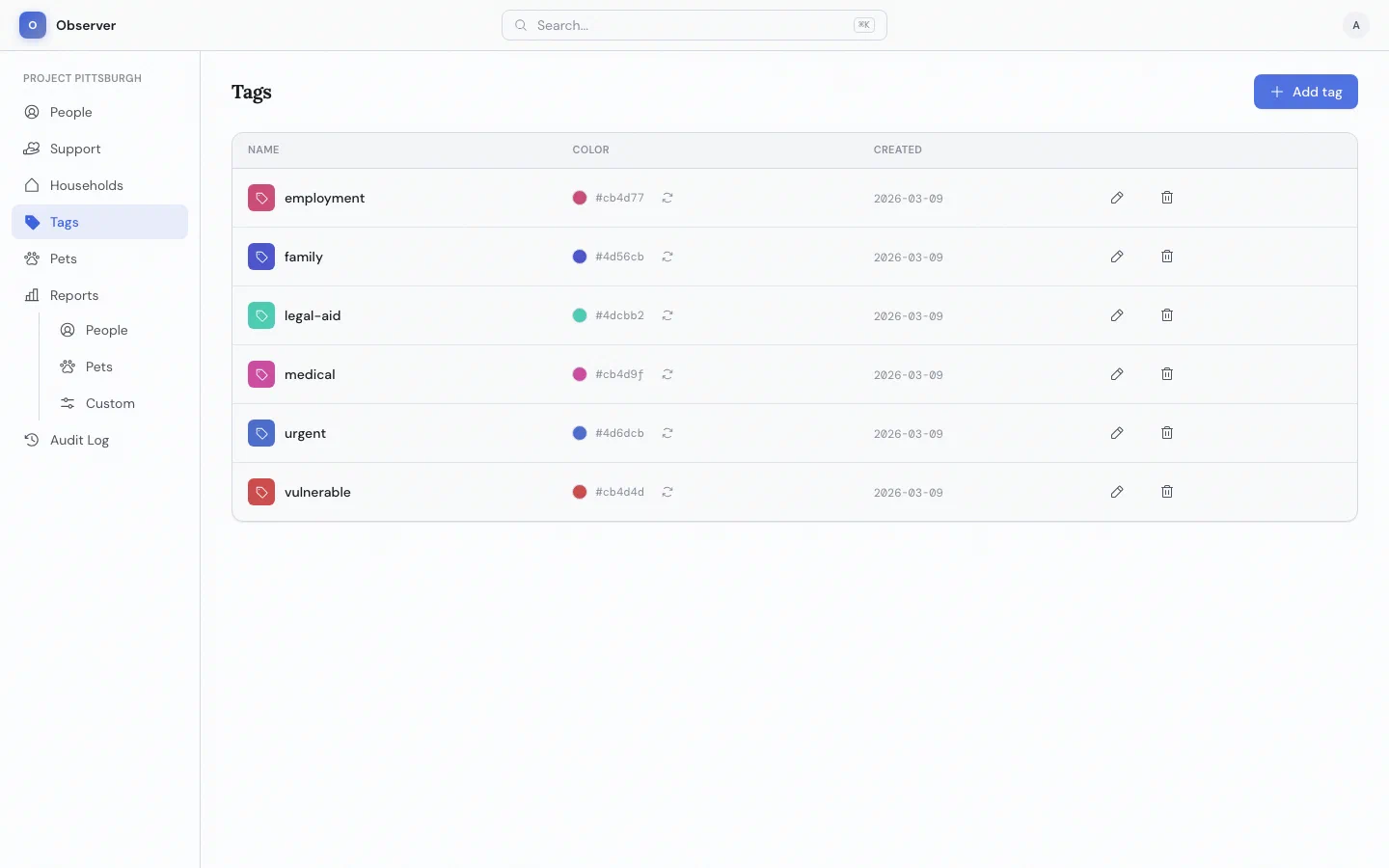
Task: Select the employment tag name
Action: point(324,198)
